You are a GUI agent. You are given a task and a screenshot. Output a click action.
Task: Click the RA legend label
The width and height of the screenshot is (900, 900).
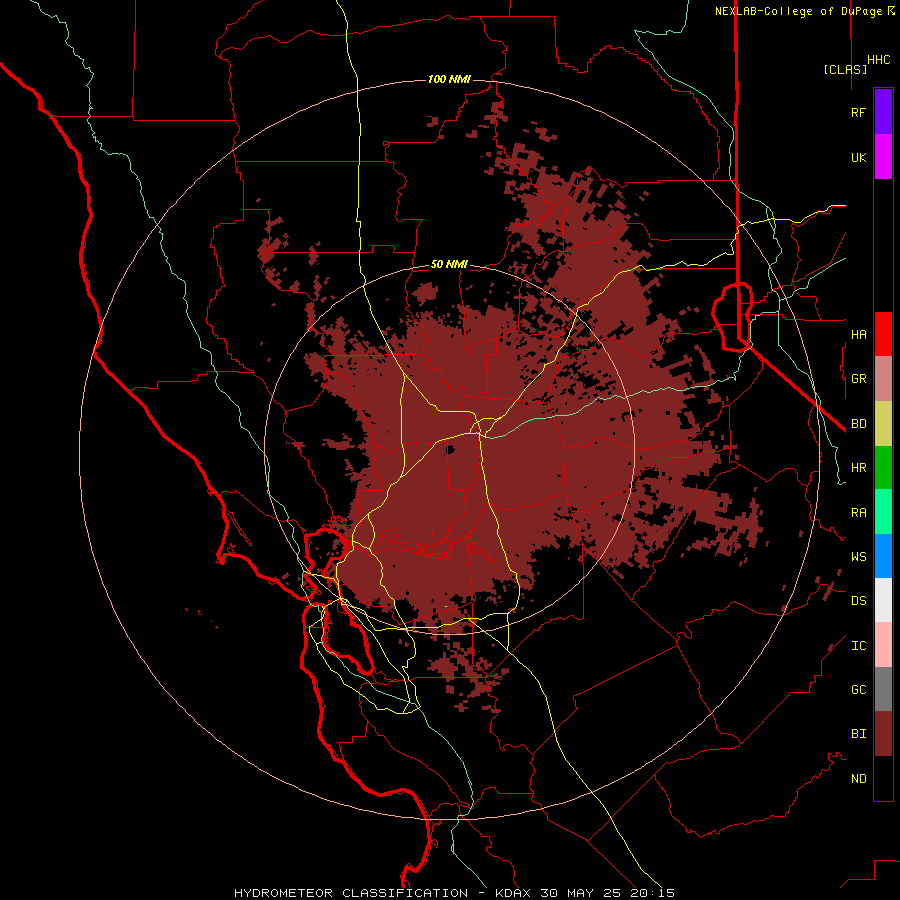click(858, 513)
